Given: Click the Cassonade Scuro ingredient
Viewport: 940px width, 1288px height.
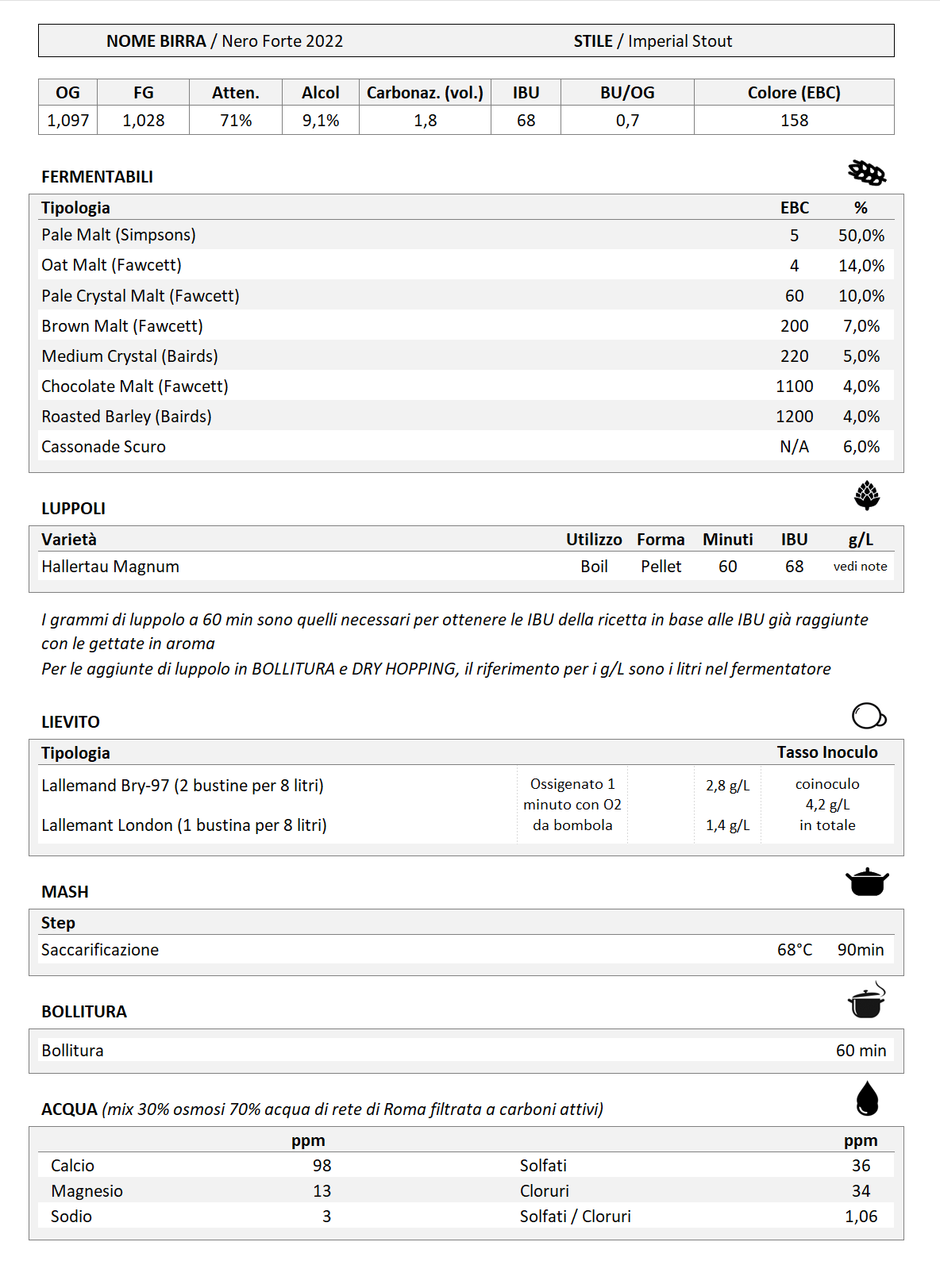Looking at the screenshot, I should pos(104,447).
